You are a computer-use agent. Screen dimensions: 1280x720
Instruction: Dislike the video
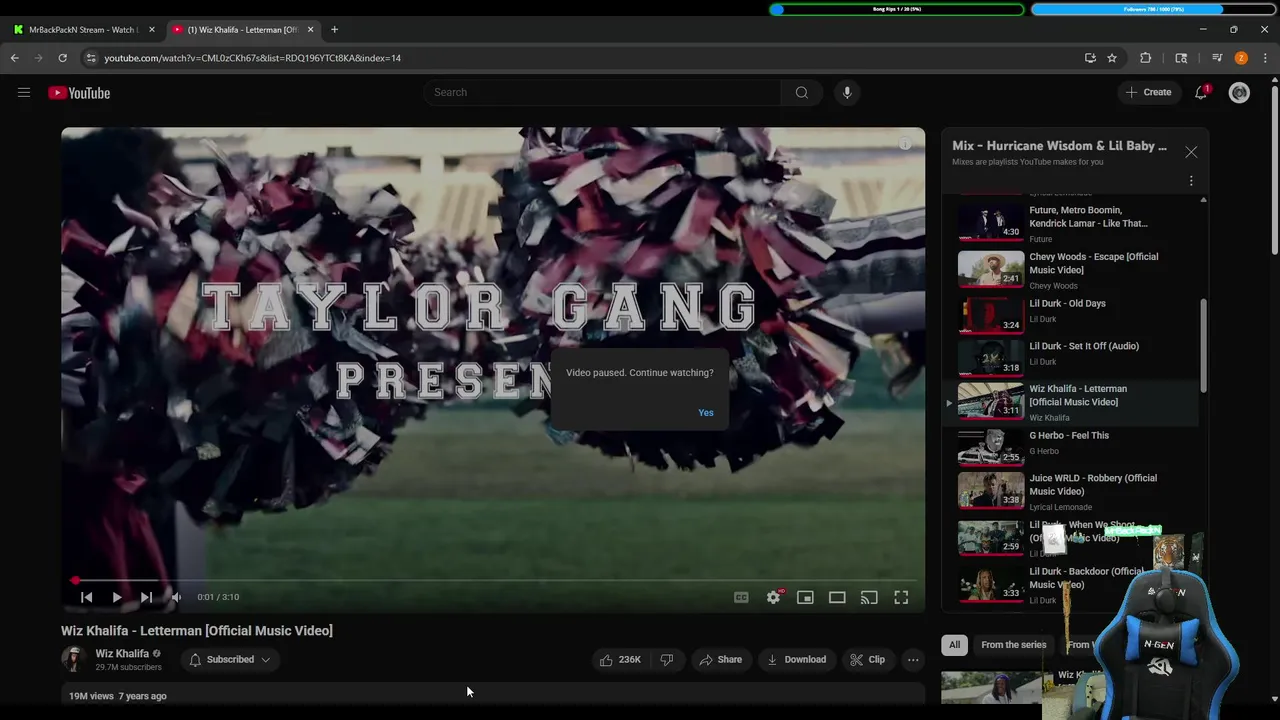(x=667, y=660)
